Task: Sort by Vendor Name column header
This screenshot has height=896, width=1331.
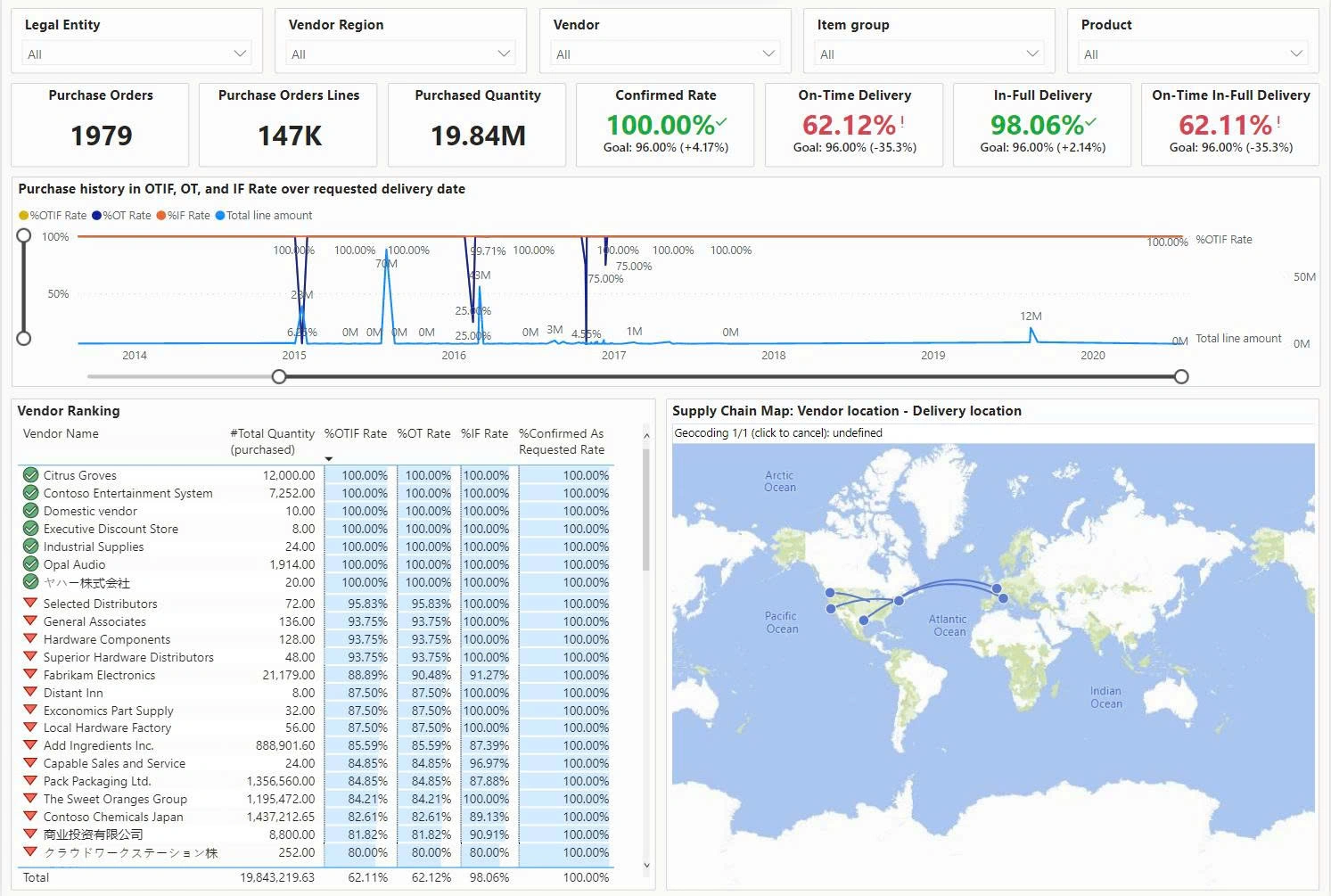Action: point(61,434)
